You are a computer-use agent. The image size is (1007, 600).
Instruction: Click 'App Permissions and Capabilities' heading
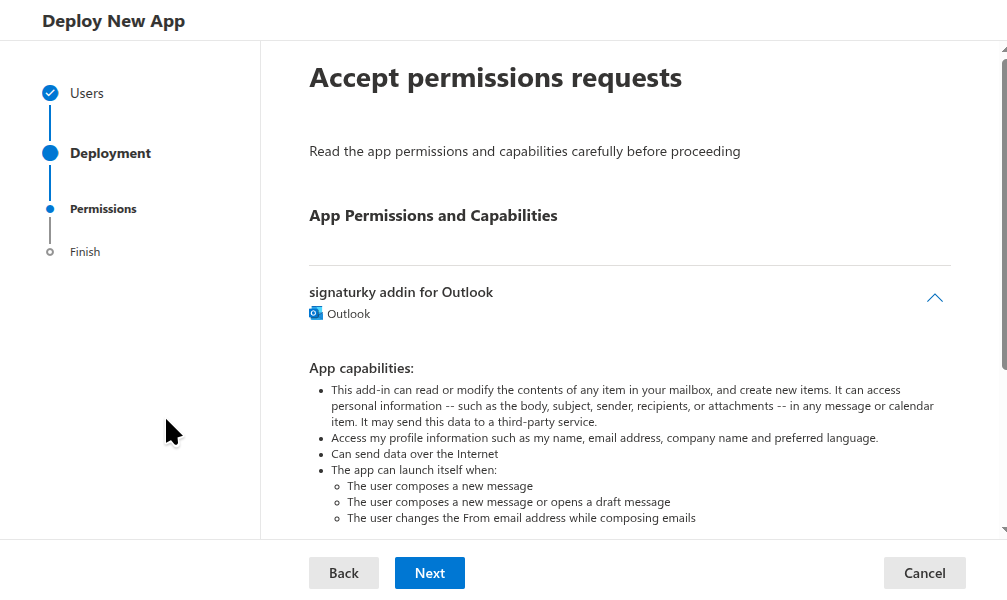click(x=433, y=216)
